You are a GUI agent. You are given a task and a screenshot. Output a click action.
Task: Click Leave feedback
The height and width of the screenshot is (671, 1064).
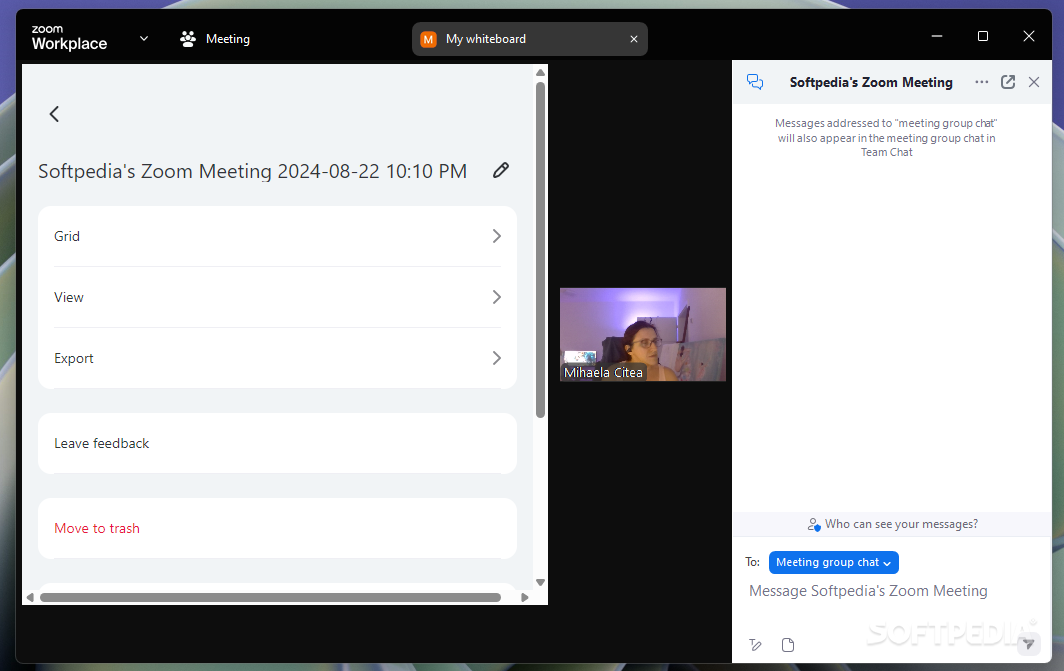tap(278, 443)
